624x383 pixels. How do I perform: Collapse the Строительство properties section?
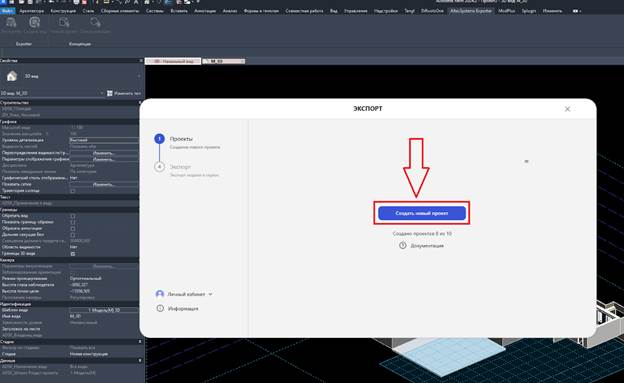140,103
